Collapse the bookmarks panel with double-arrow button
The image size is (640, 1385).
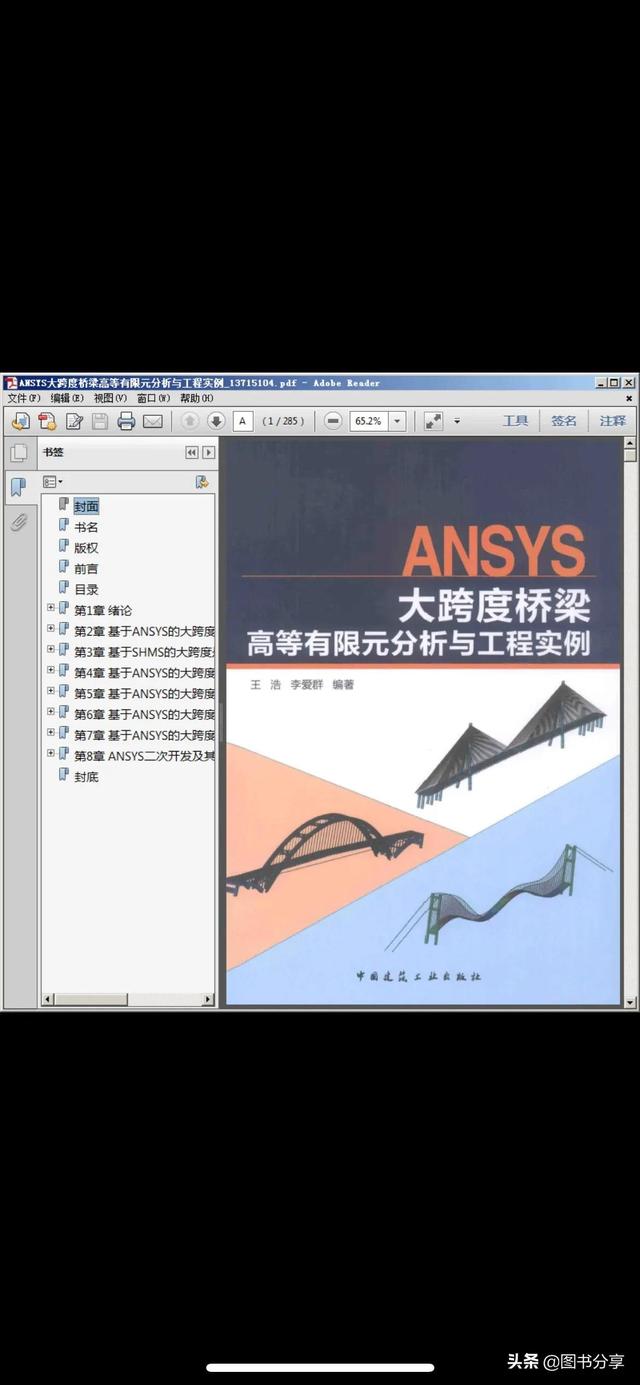pos(192,452)
